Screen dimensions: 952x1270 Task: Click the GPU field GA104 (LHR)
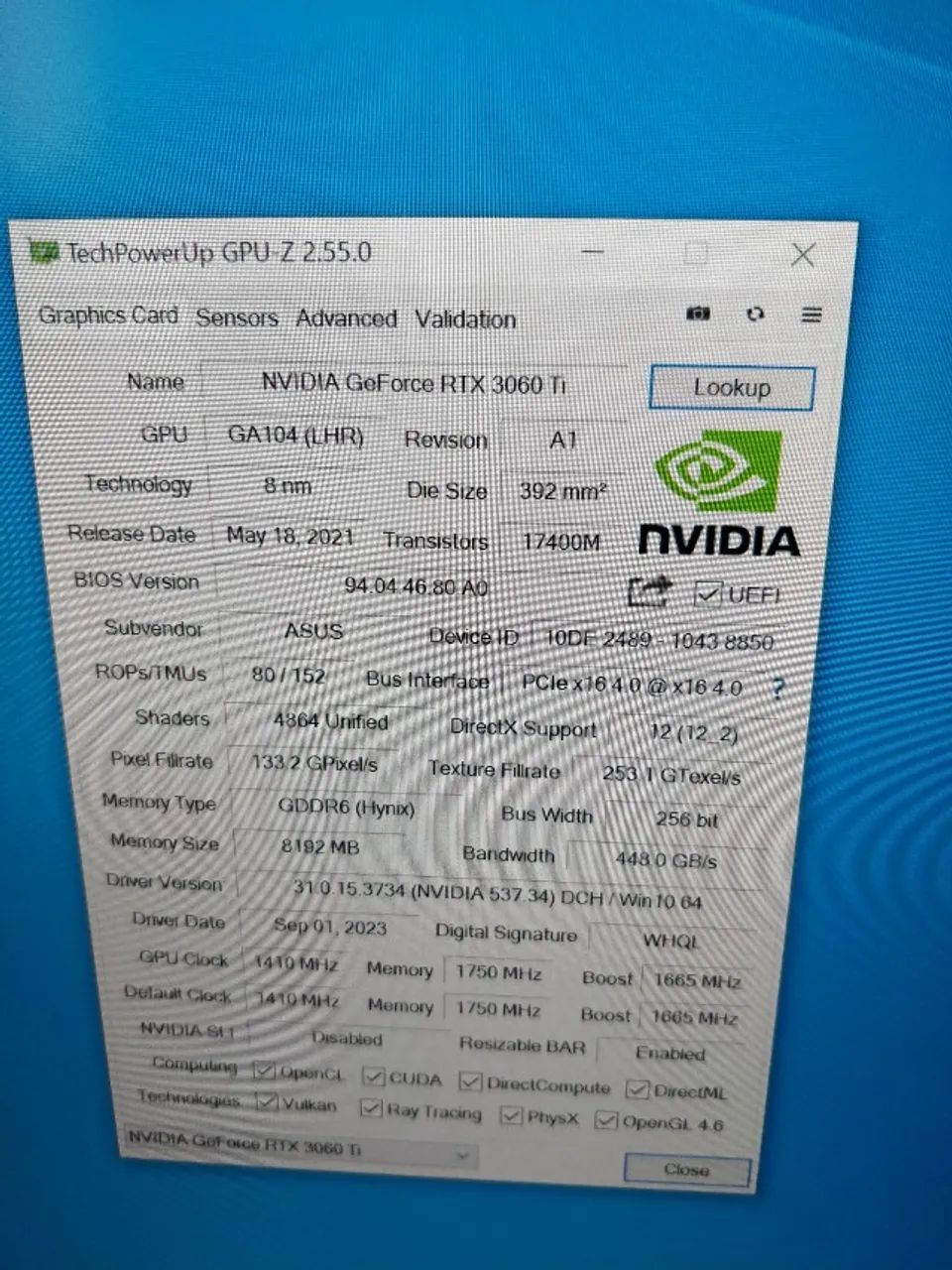click(296, 436)
